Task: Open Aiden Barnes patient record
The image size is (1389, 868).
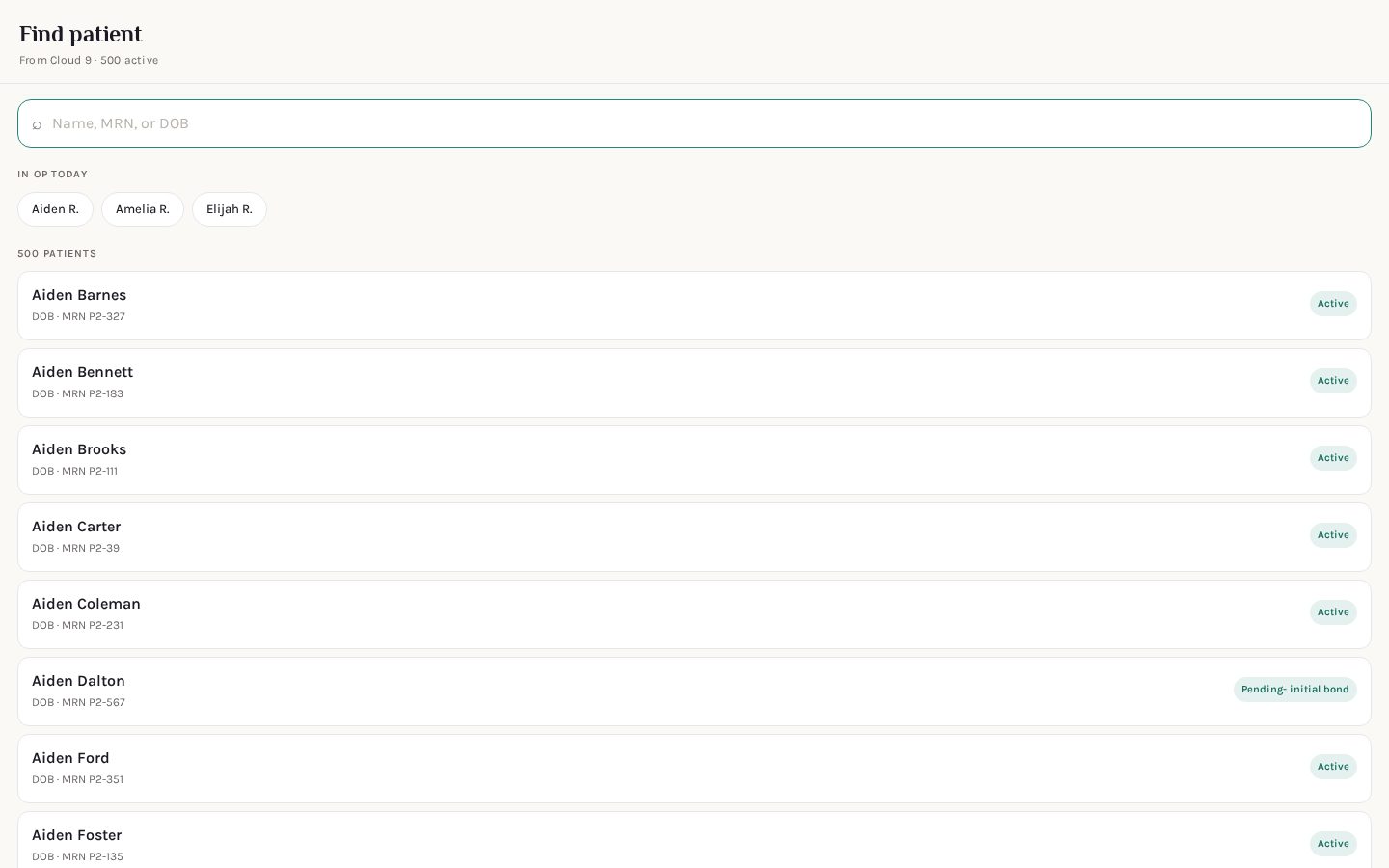Action: pos(694,306)
